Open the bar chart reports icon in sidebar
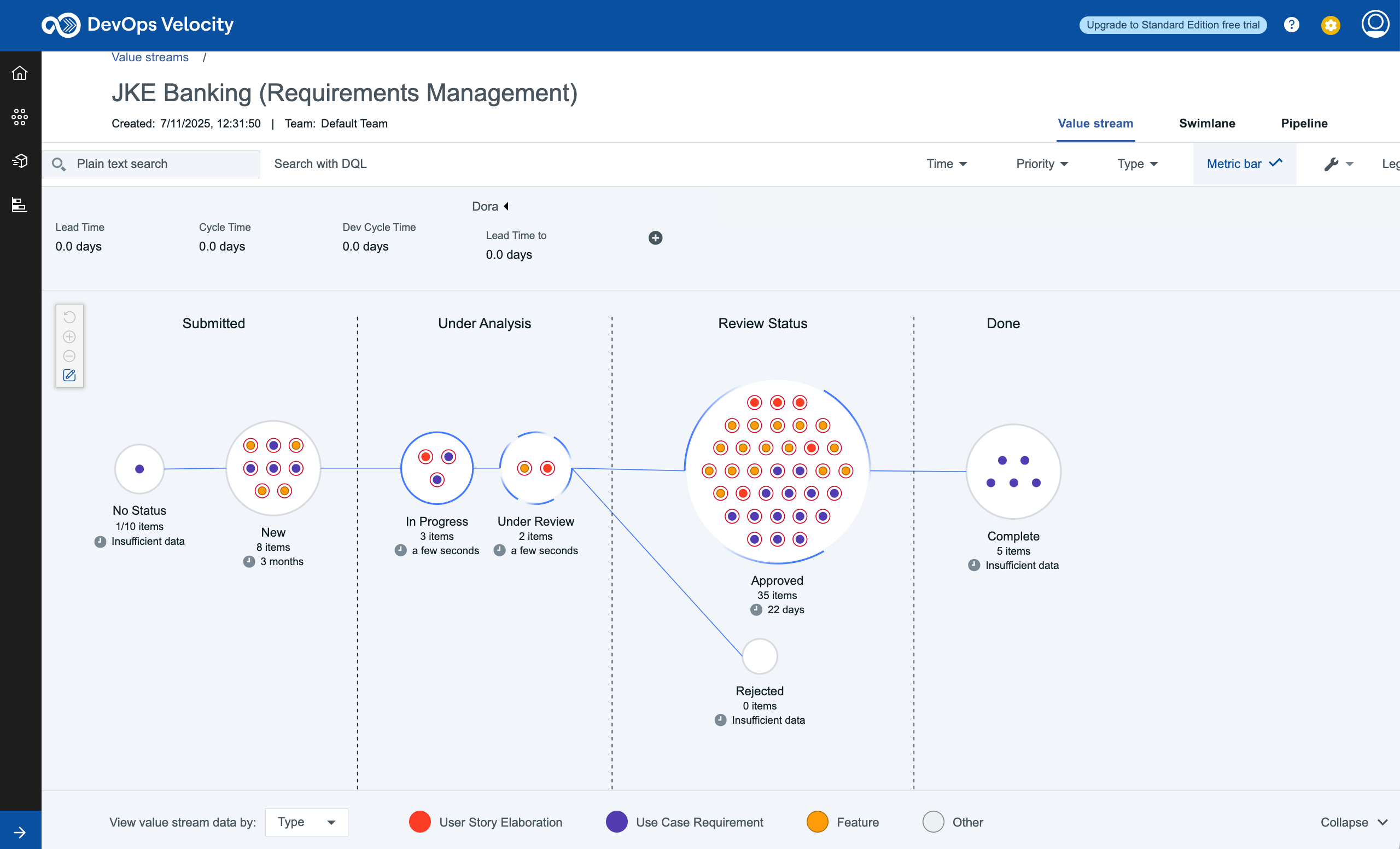Screen dimensions: 1400x849 (x=20, y=205)
